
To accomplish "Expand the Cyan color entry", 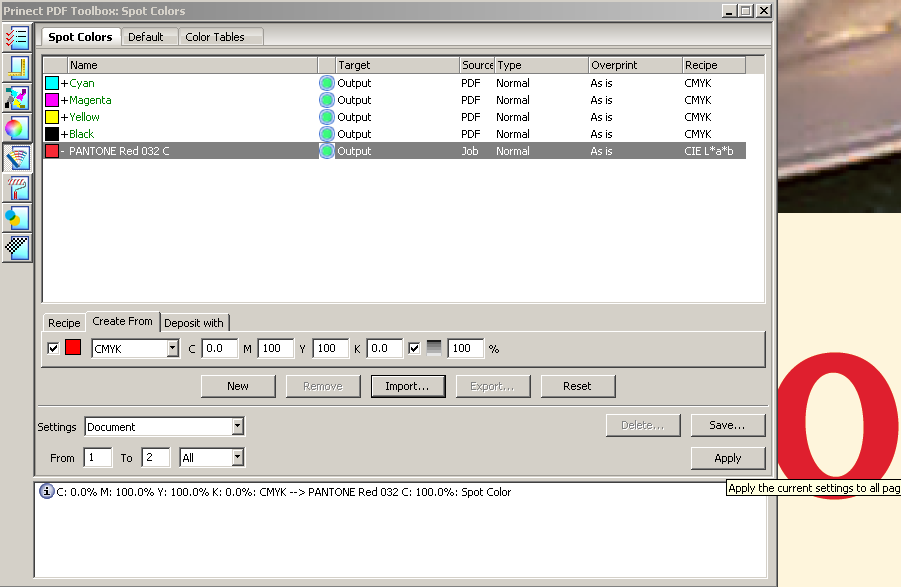I will [x=64, y=83].
